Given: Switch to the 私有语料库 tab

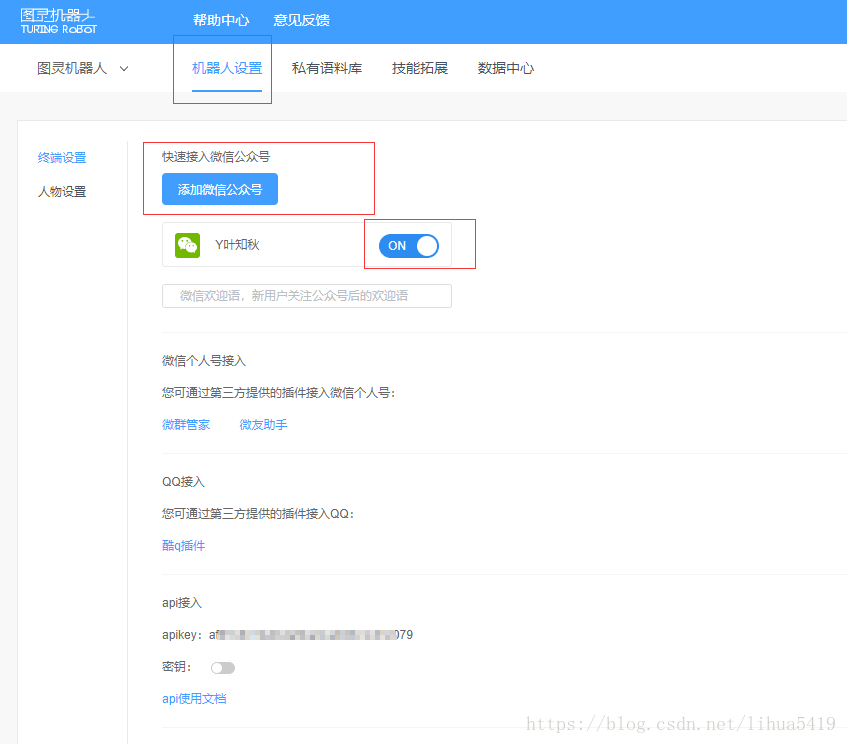Looking at the screenshot, I should [x=327, y=69].
